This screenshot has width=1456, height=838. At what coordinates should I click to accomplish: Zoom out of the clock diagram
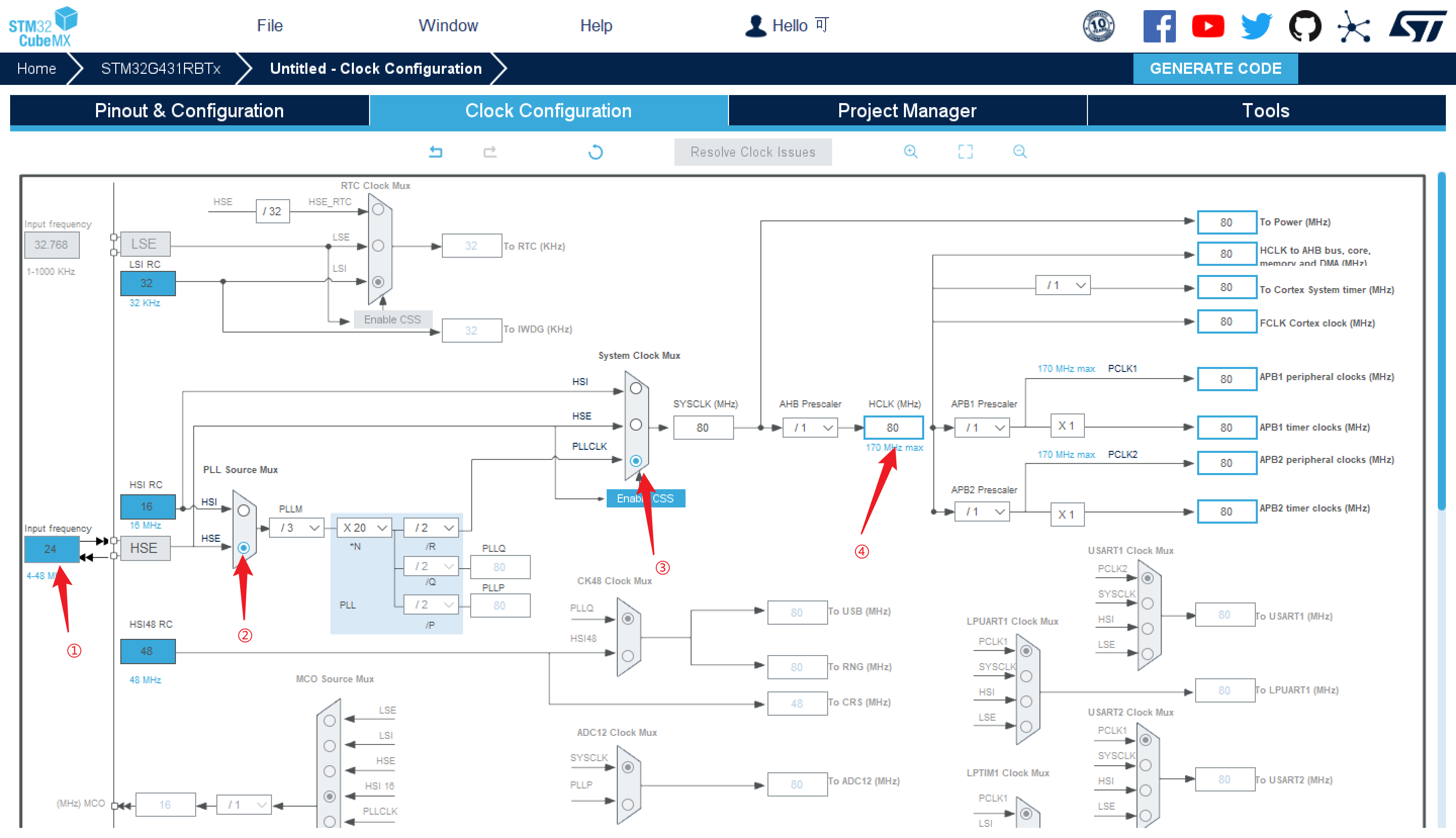point(1019,151)
